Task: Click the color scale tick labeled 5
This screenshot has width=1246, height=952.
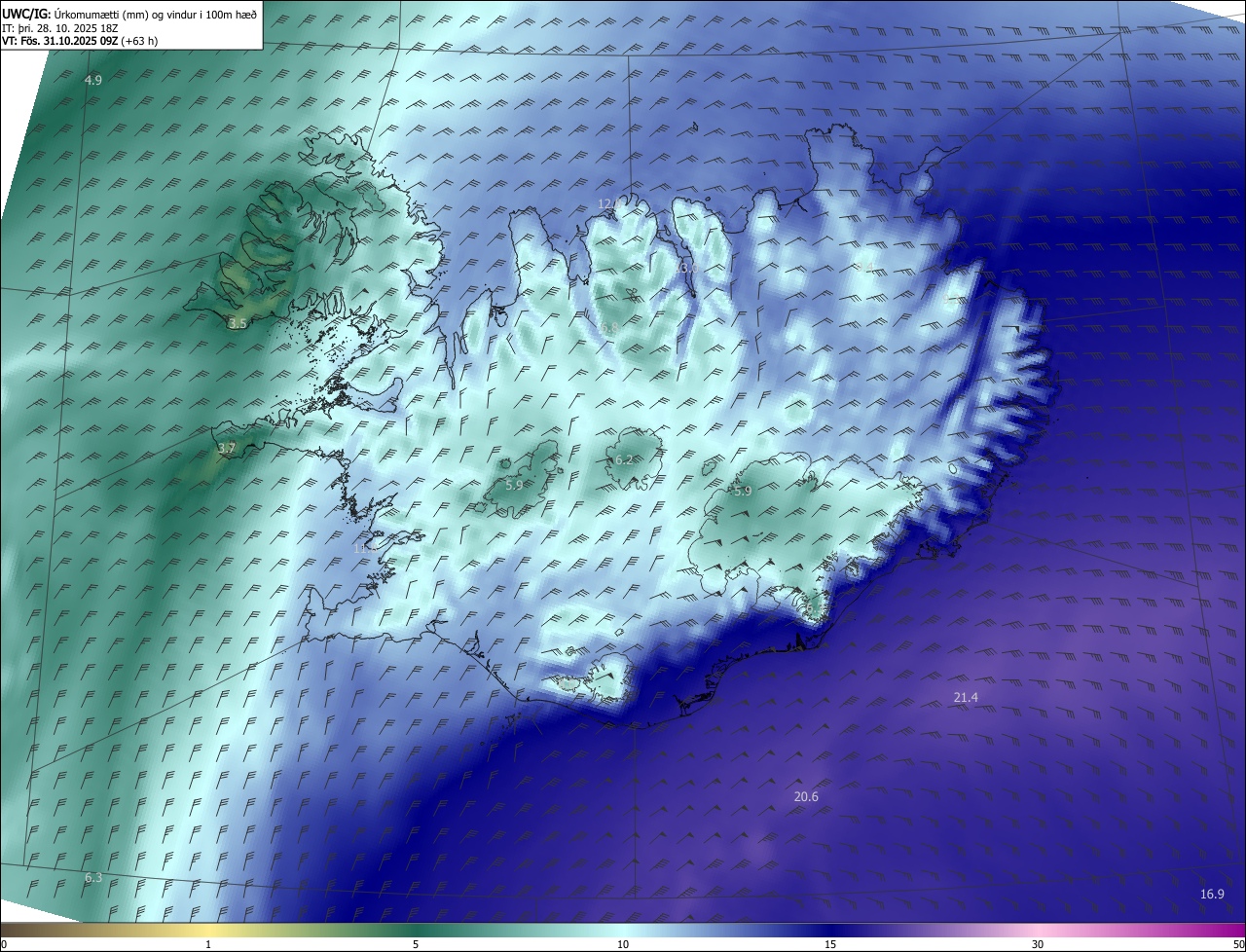Action: point(416,944)
